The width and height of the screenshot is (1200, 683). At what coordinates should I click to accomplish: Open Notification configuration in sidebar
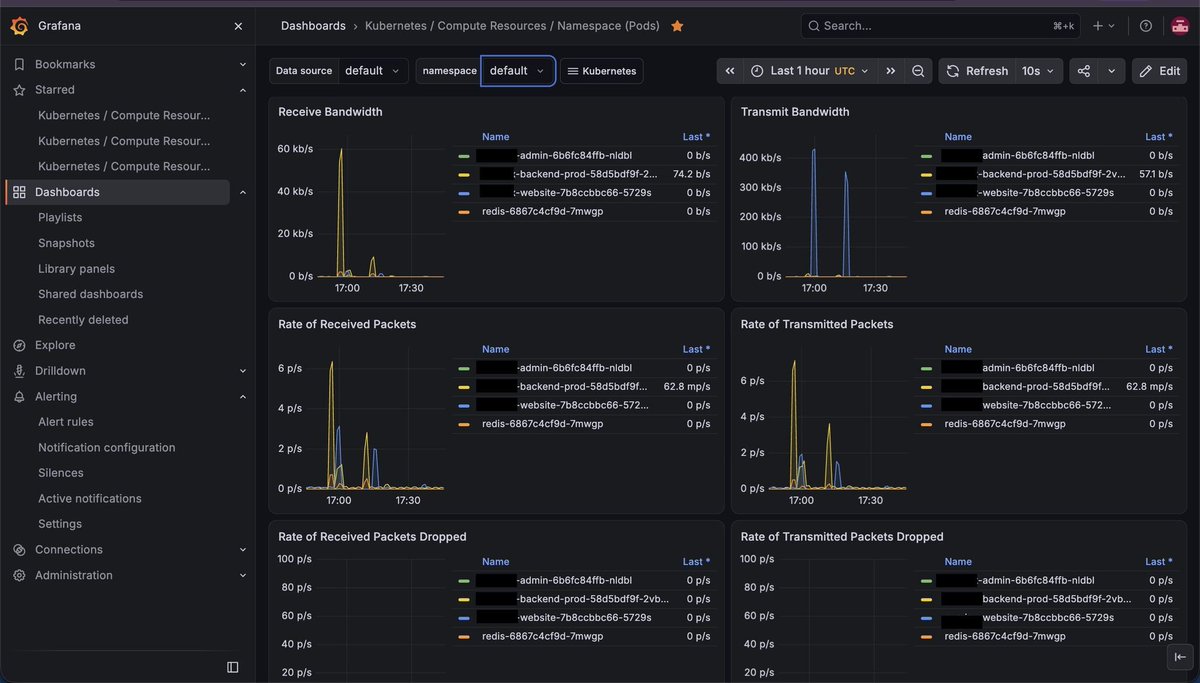[x=106, y=448]
